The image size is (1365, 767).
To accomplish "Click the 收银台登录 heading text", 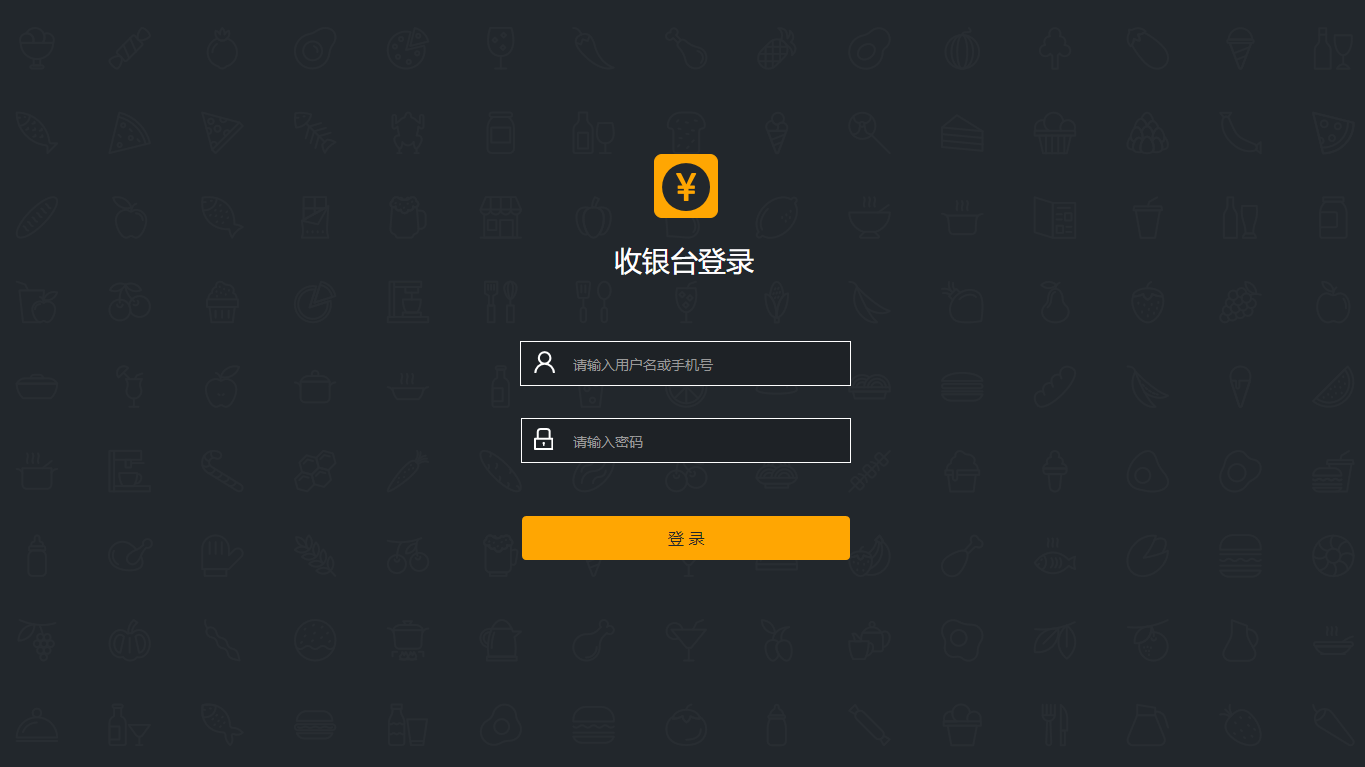I will point(684,262).
